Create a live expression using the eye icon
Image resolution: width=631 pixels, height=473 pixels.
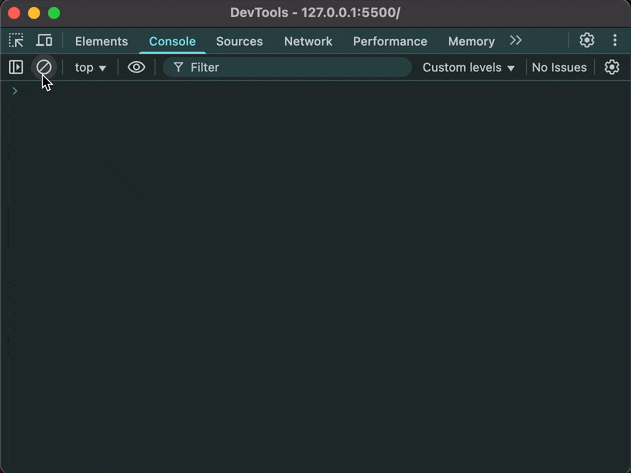click(136, 67)
